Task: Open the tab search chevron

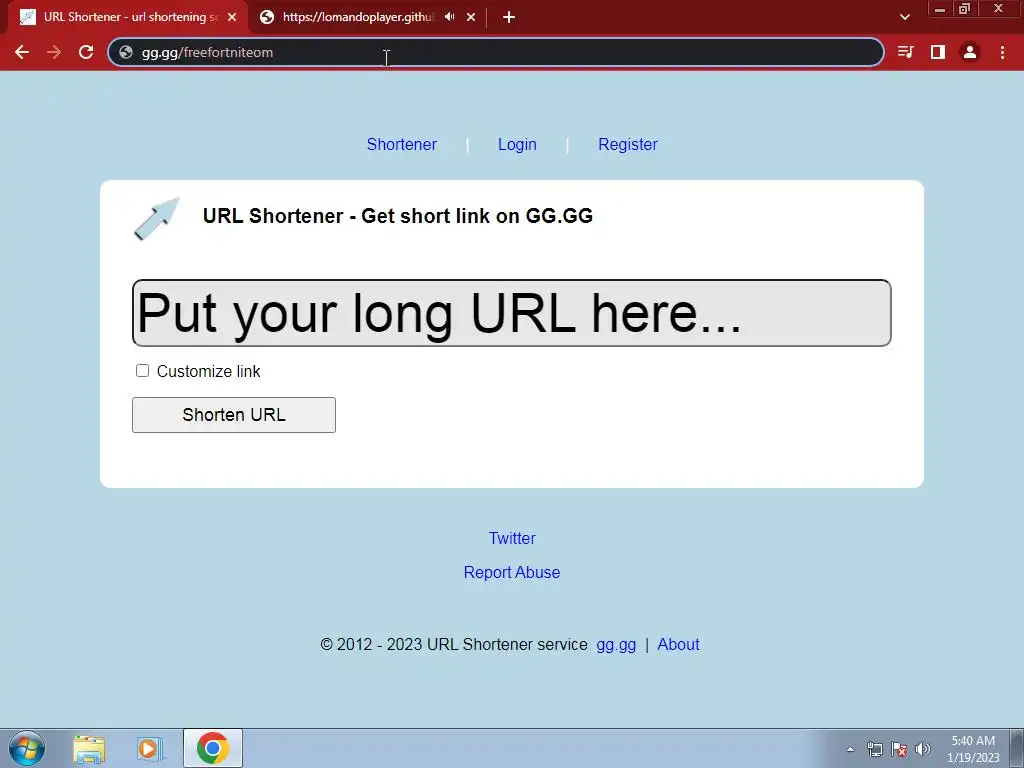Action: (904, 17)
